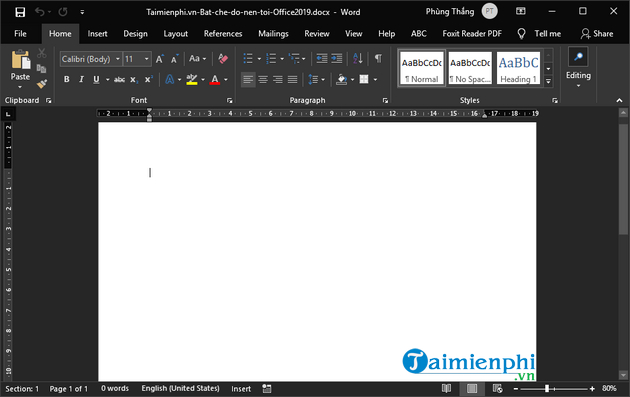Toggle Underline formatting
The image size is (630, 397).
(x=96, y=80)
